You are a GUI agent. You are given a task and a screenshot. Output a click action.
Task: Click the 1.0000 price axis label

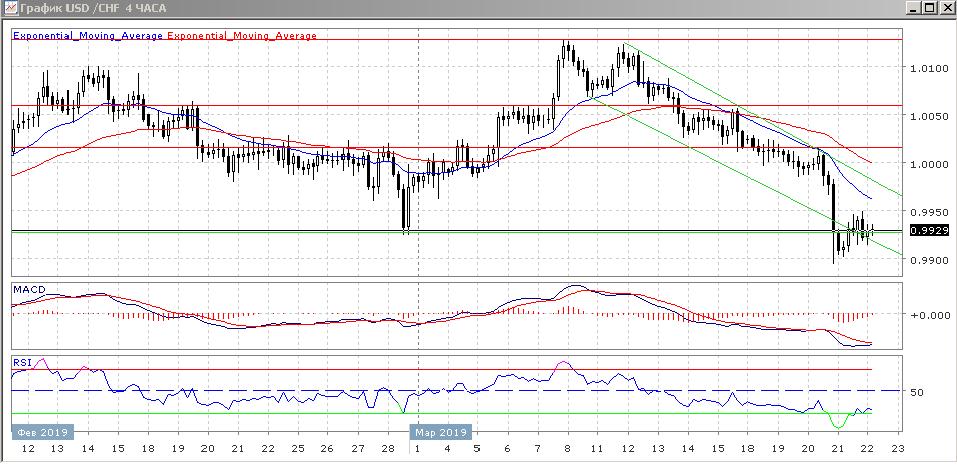[x=927, y=164]
